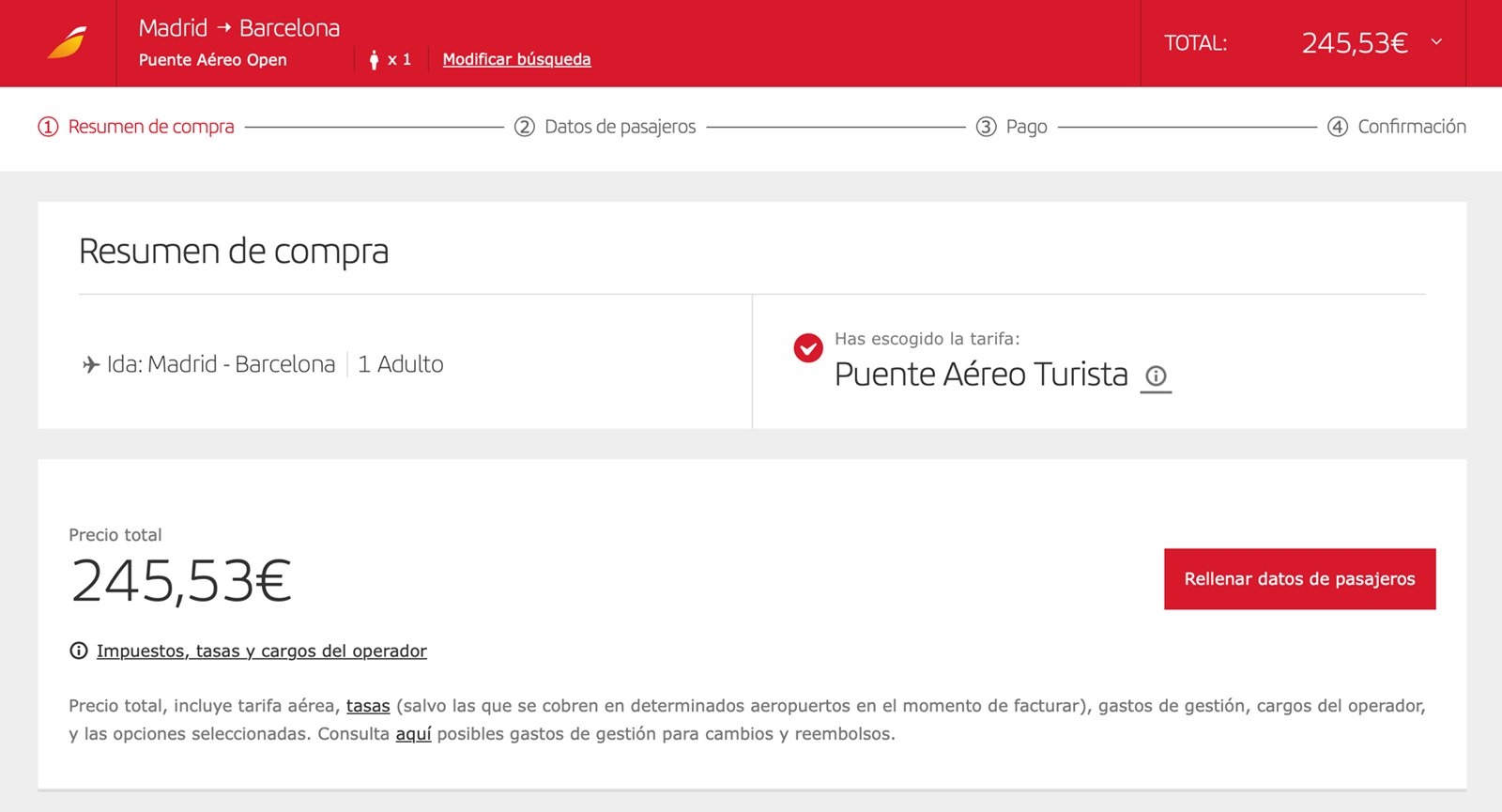Follow the tasas link in price description

coord(368,706)
